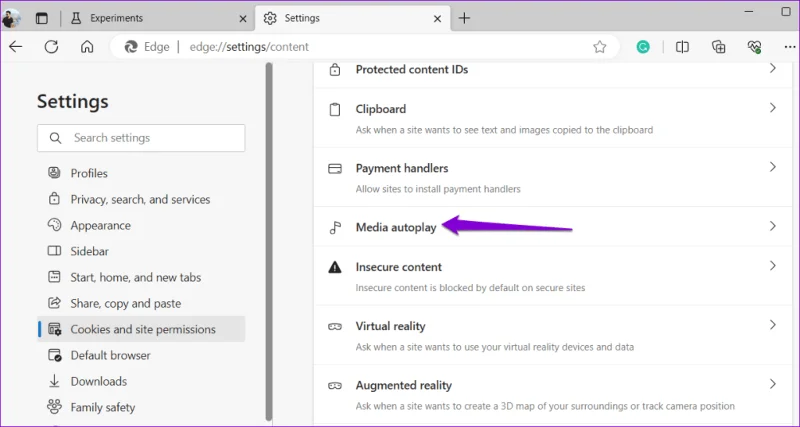Open the Grammarly extension icon
The height and width of the screenshot is (427, 800).
(643, 47)
